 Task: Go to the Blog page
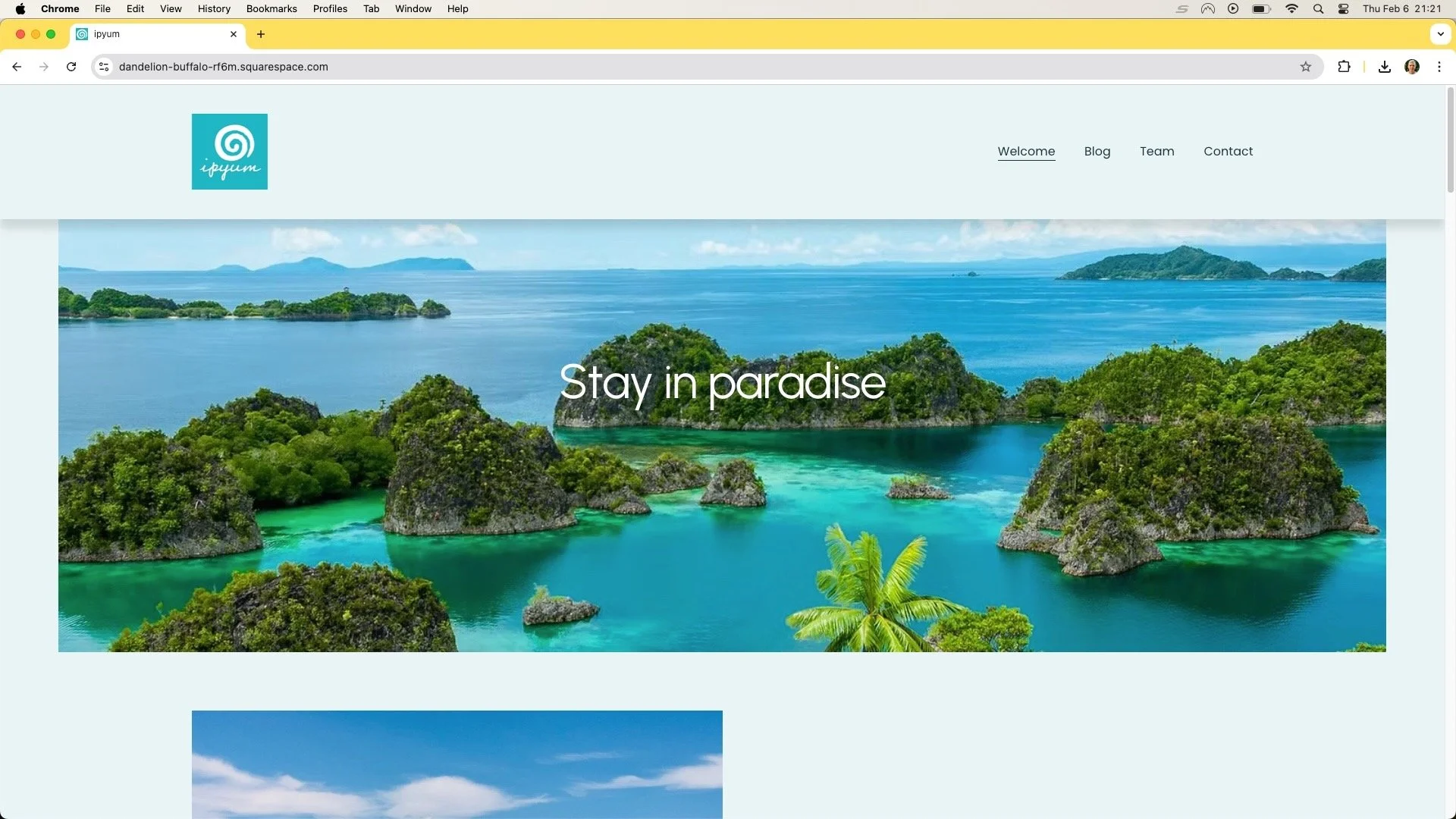[x=1097, y=151]
